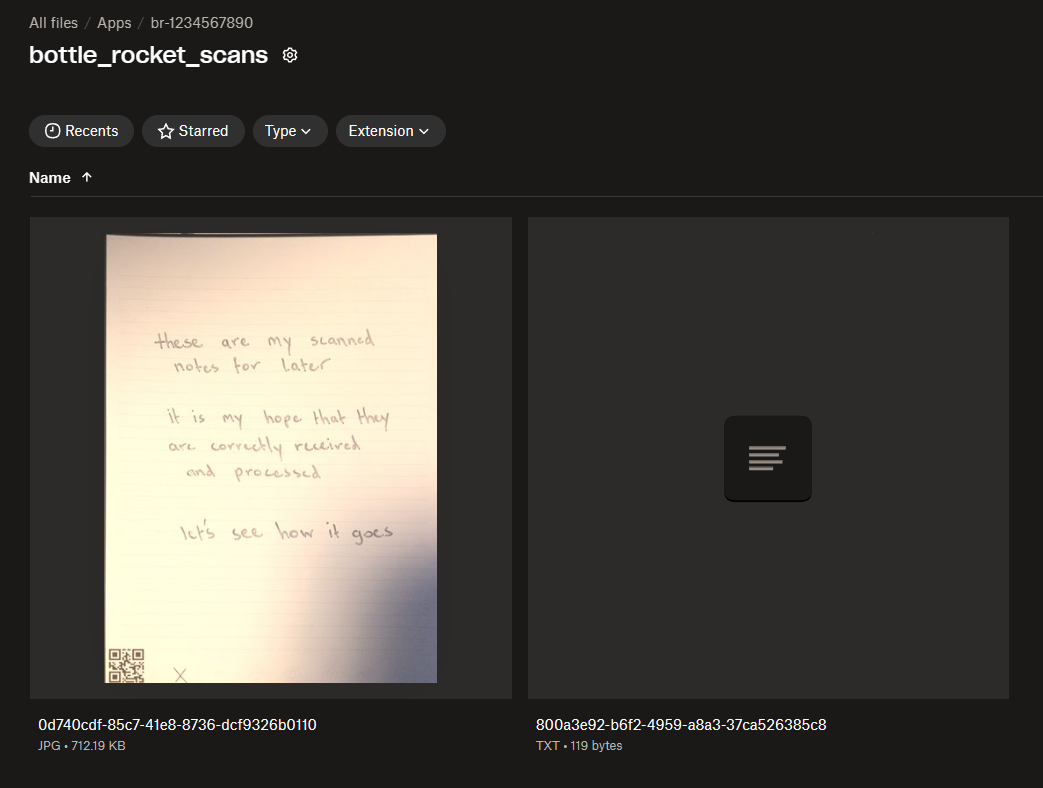1043x788 pixels.
Task: Reverse sort order with the up arrow
Action: (x=87, y=177)
